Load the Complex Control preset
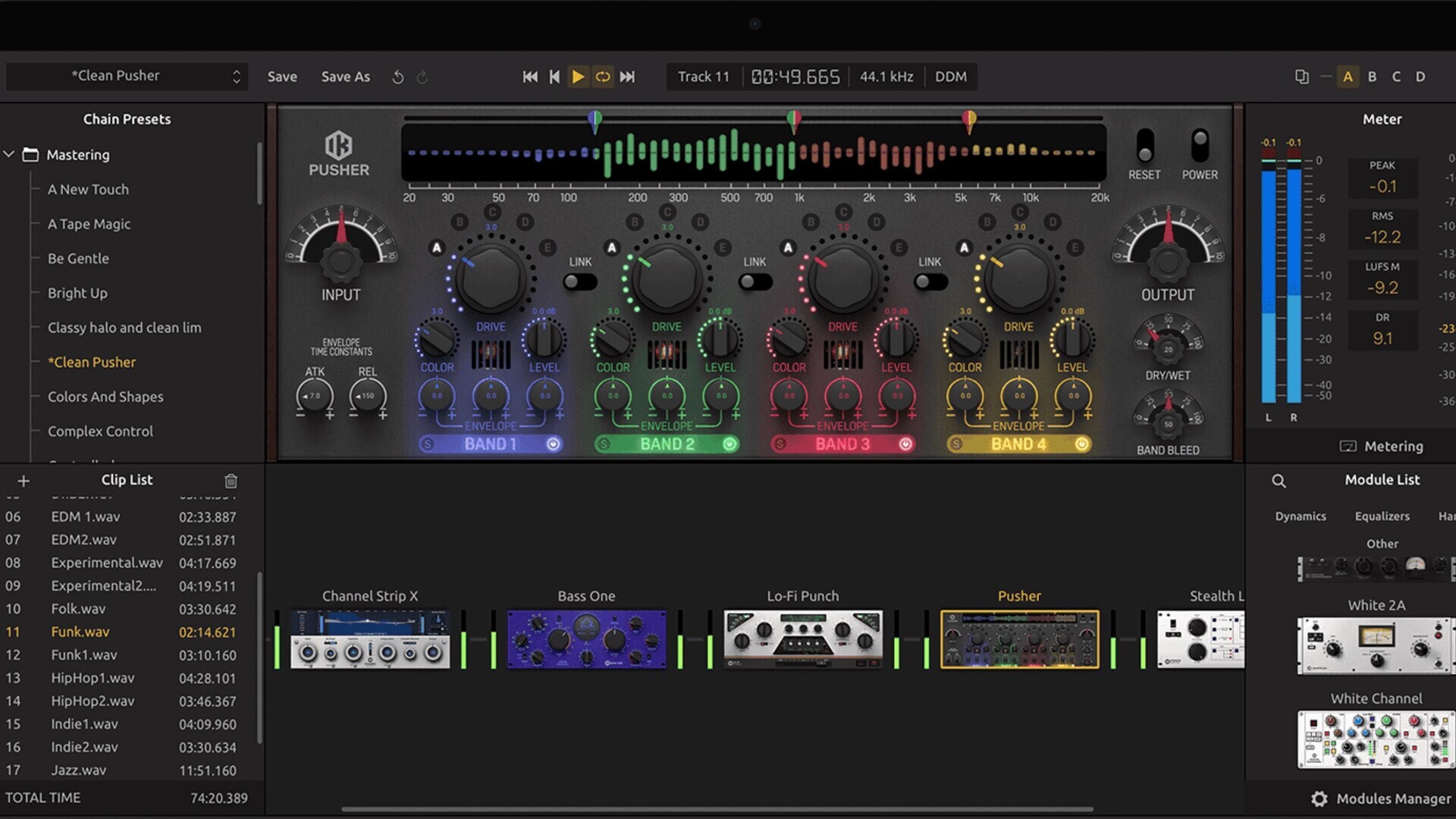The image size is (1456, 819). 100,431
